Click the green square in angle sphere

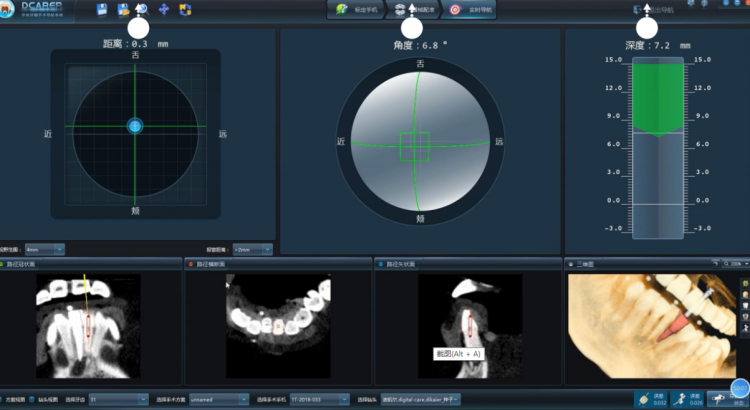[414, 146]
